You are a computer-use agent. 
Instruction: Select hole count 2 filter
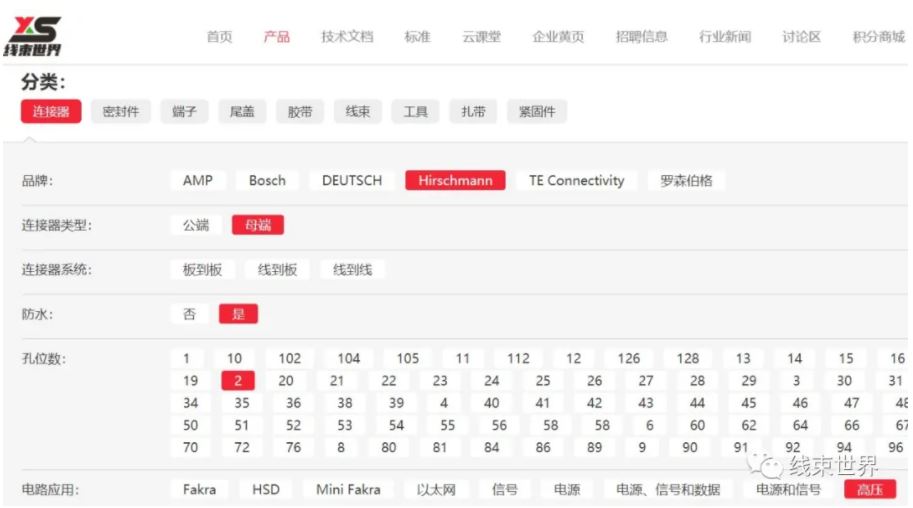[x=238, y=380]
